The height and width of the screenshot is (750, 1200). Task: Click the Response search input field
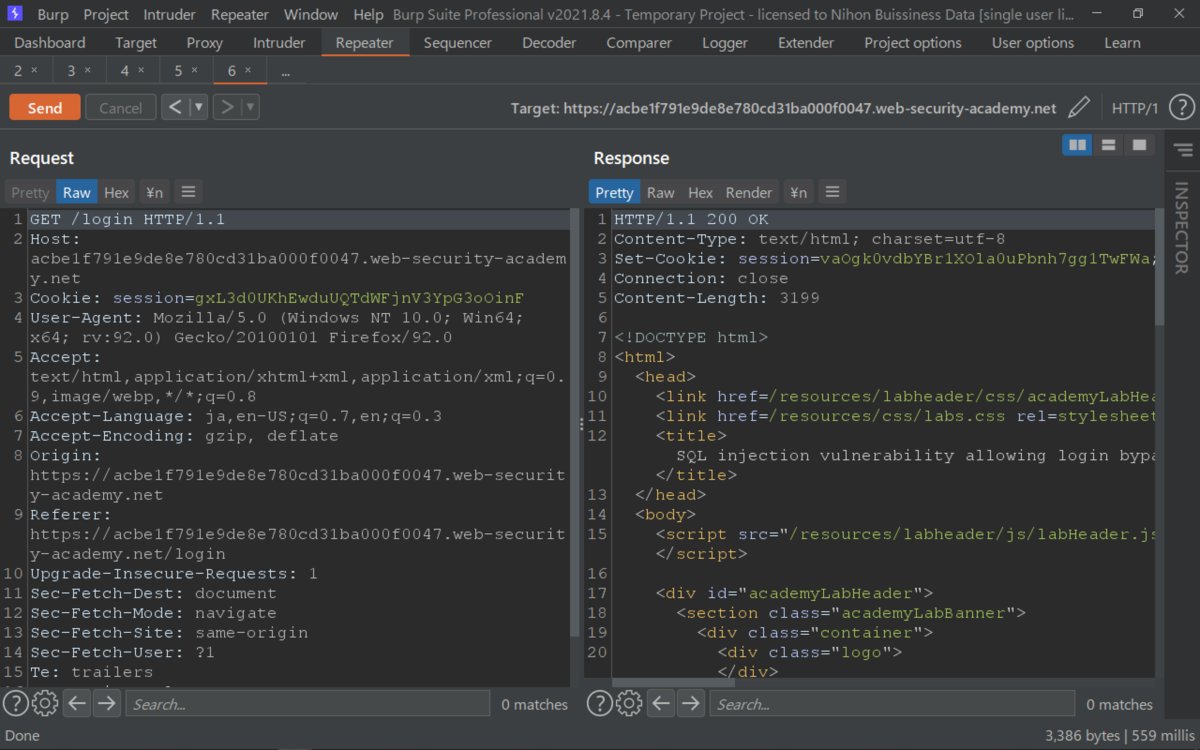(x=892, y=704)
